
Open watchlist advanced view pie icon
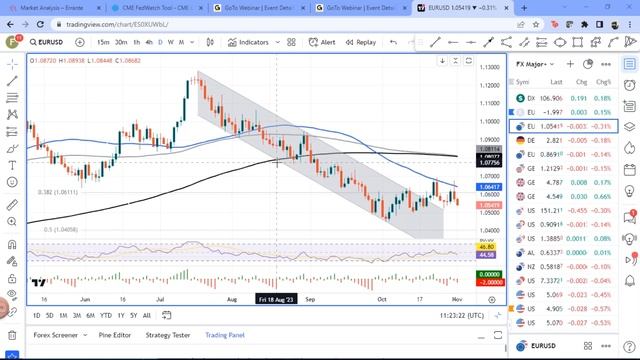coord(588,64)
